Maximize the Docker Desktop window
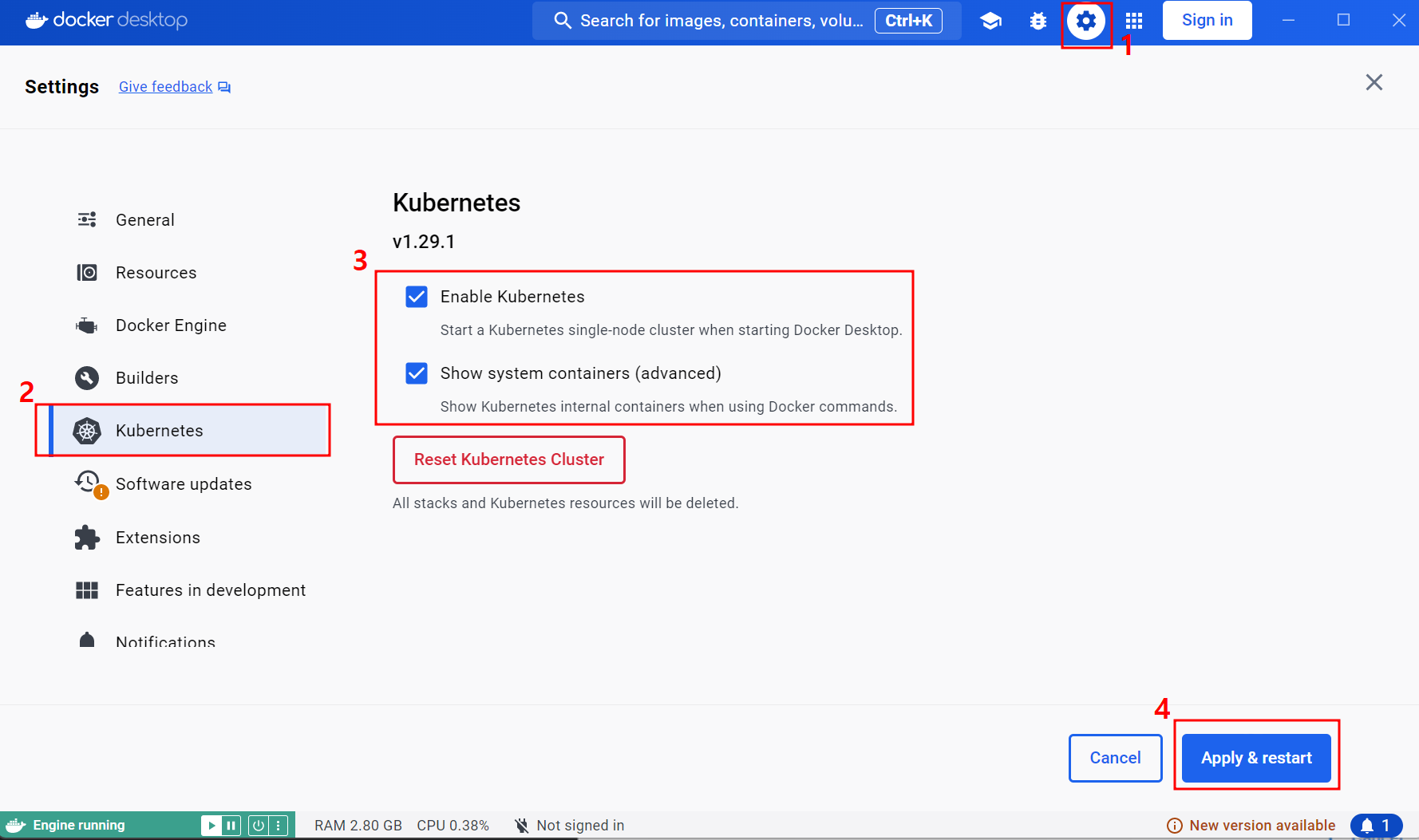This screenshot has height=840, width=1419. coord(1343,21)
